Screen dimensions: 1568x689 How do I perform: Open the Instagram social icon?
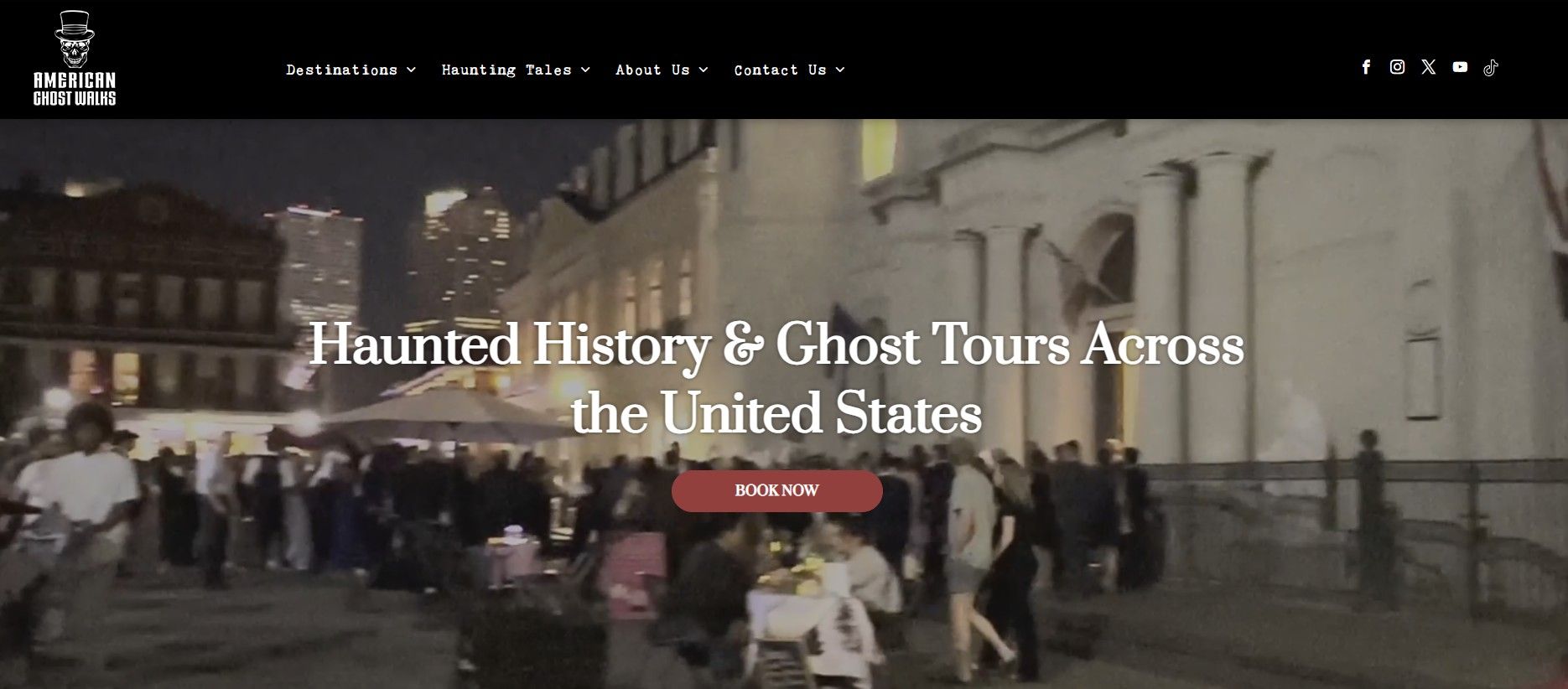click(1397, 67)
